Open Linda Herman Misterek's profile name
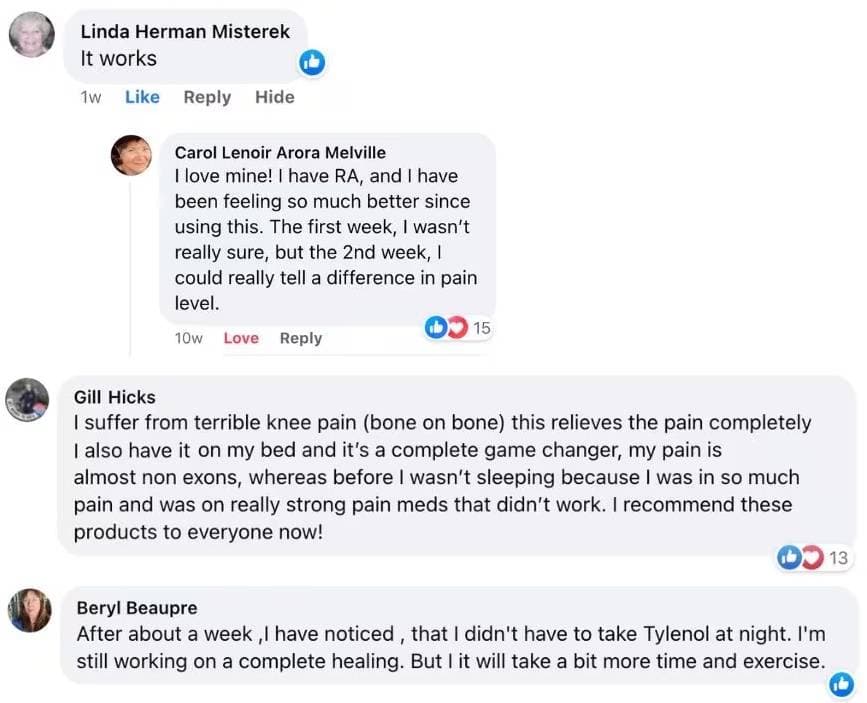This screenshot has height=703, width=867. [186, 32]
